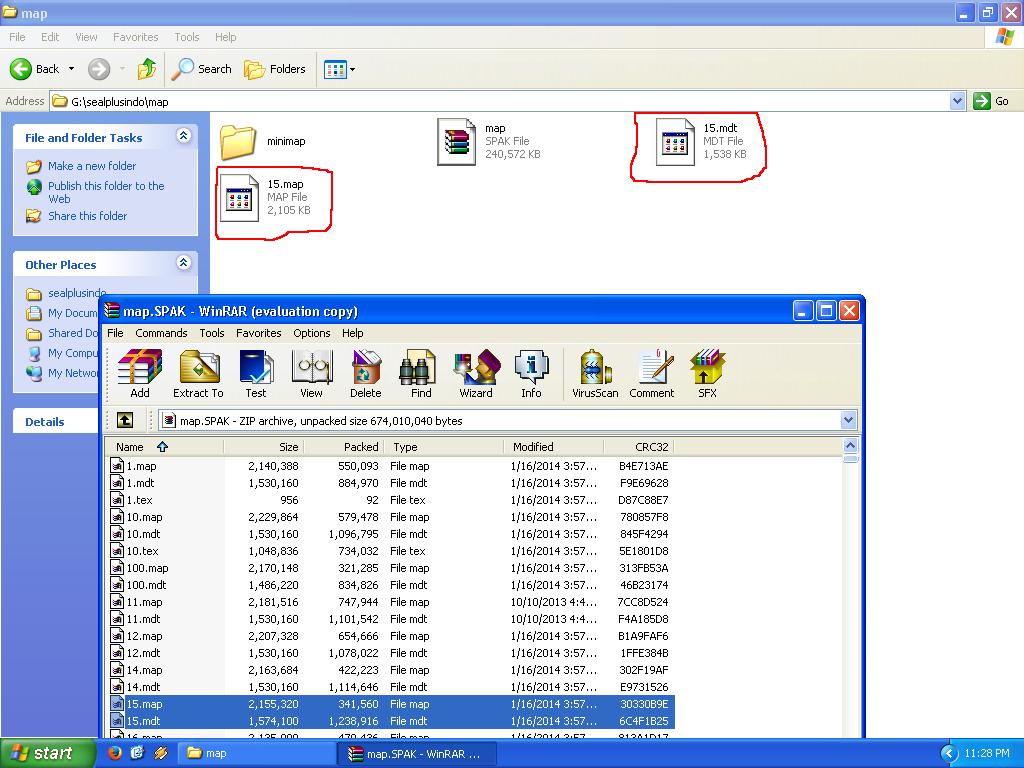Start VirusScan on archive
This screenshot has width=1024, height=768.
[x=595, y=374]
